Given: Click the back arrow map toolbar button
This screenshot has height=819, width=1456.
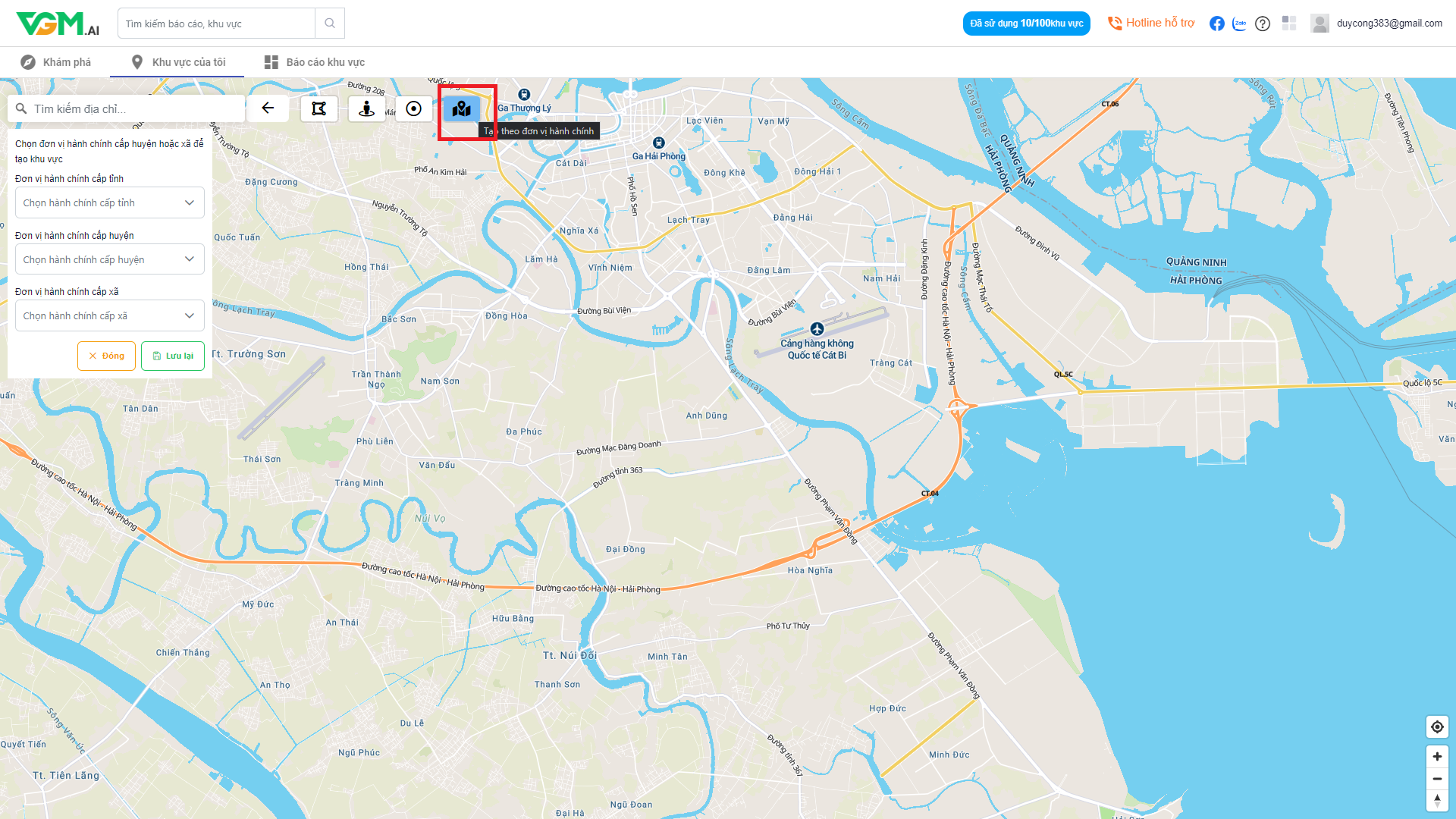Looking at the screenshot, I should pos(268,108).
